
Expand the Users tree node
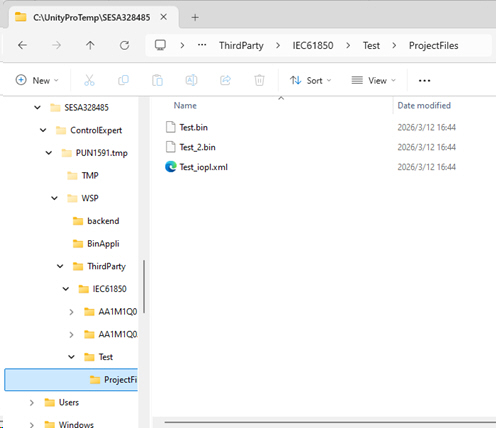coord(32,402)
